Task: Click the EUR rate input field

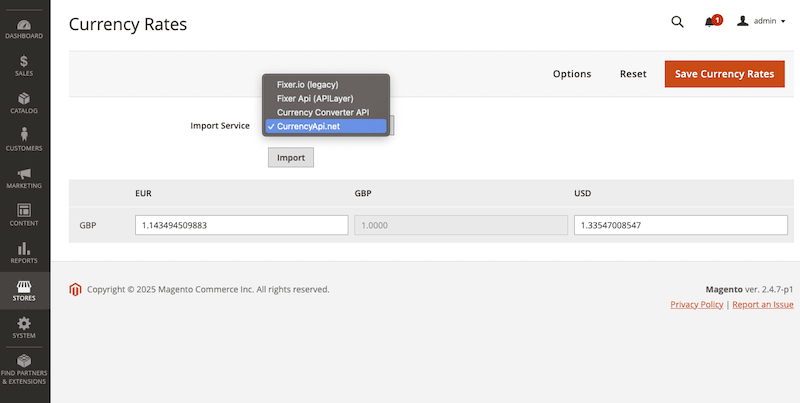Action: pos(241,225)
